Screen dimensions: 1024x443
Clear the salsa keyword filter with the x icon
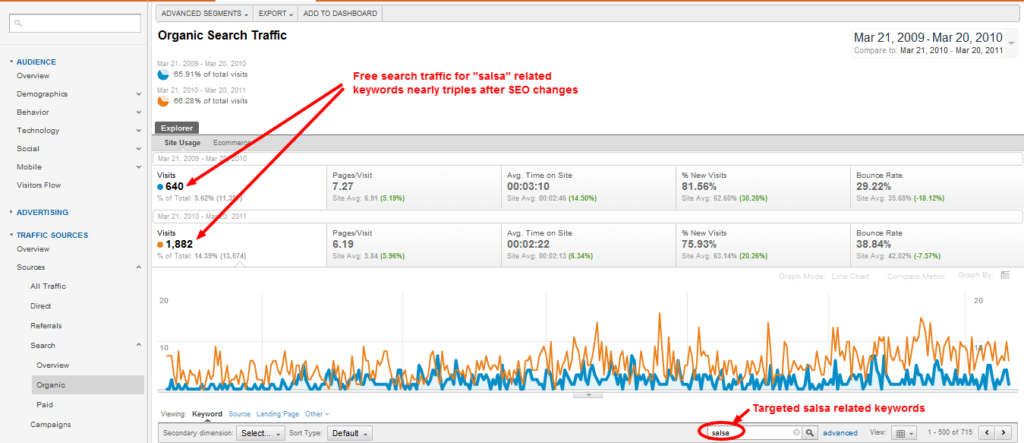coord(797,432)
